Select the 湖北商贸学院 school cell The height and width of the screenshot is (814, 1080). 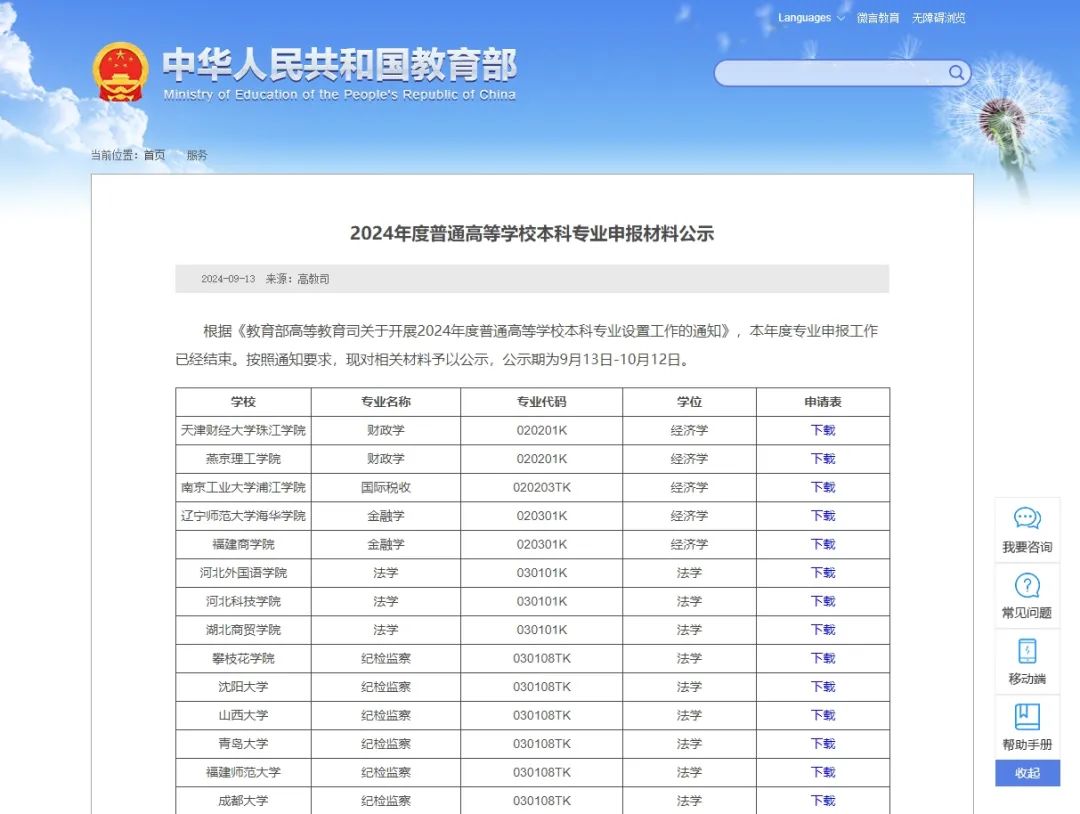[243, 630]
